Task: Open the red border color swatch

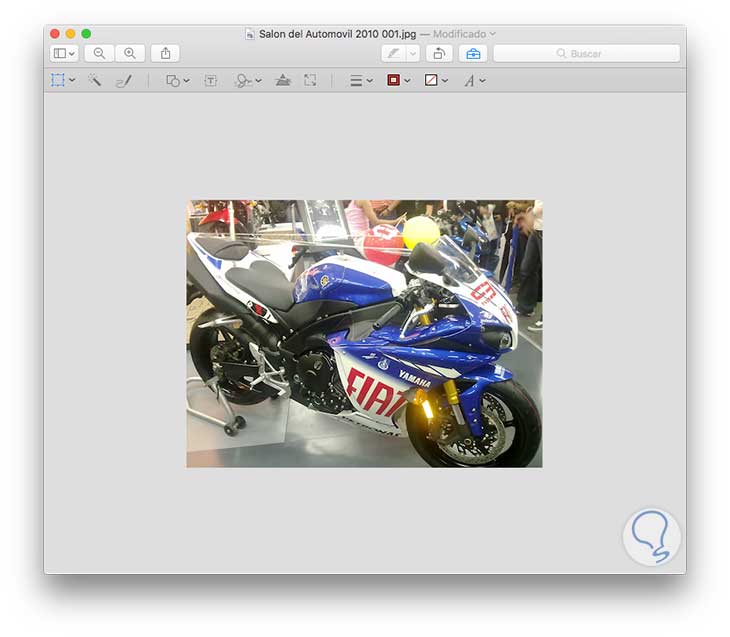Action: 393,81
